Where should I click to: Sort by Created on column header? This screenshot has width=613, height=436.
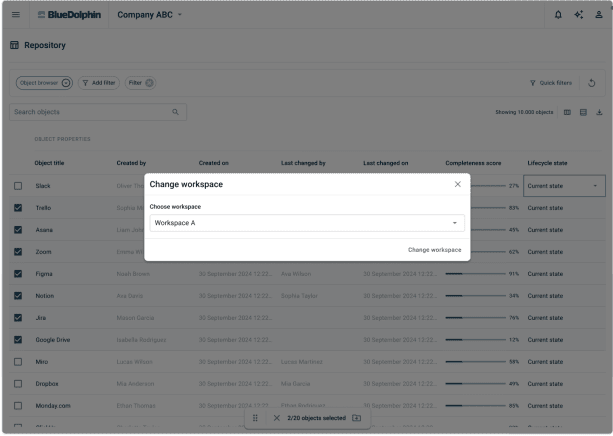(213, 163)
